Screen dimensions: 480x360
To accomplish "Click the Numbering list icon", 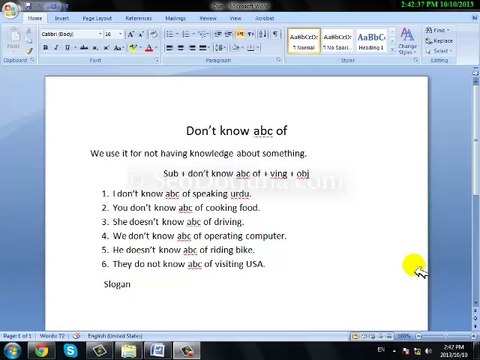I will click(x=186, y=34).
